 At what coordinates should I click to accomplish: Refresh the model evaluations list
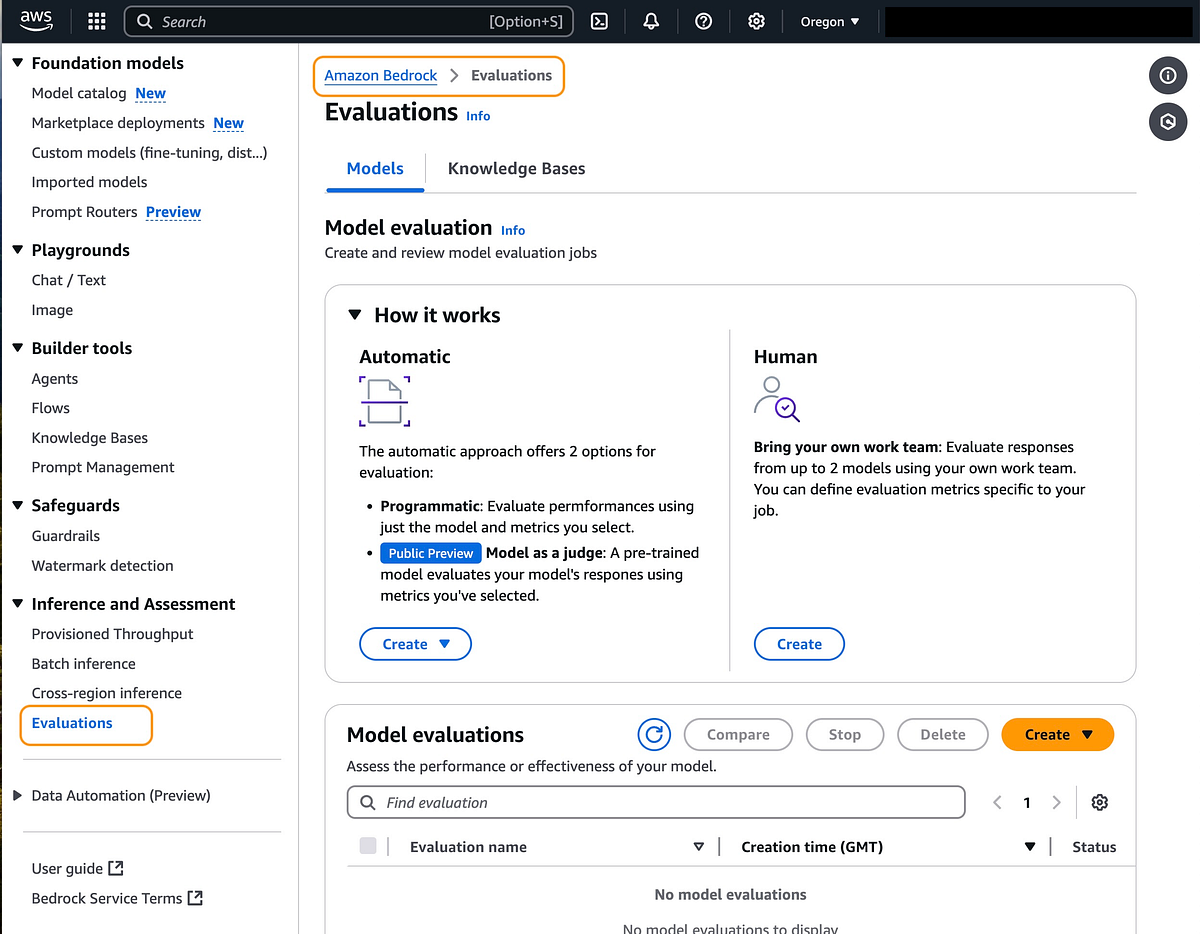point(654,734)
